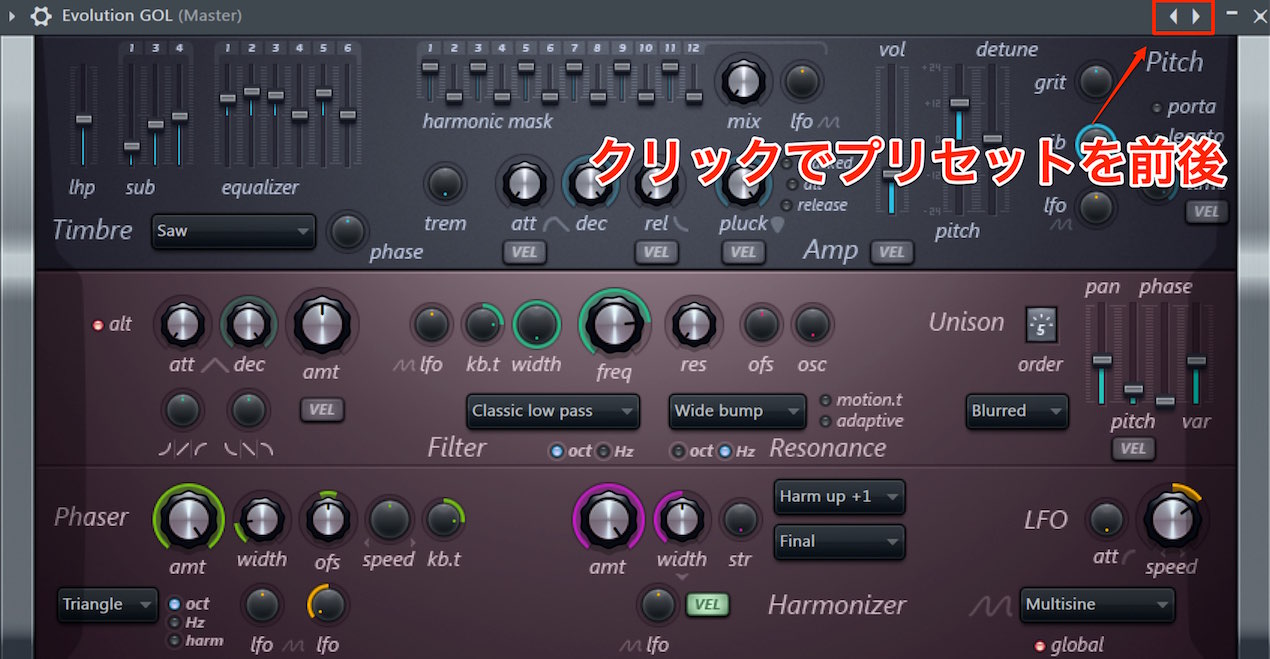Image resolution: width=1270 pixels, height=659 pixels.
Task: Click the large Filter freq knob
Action: 614,323
